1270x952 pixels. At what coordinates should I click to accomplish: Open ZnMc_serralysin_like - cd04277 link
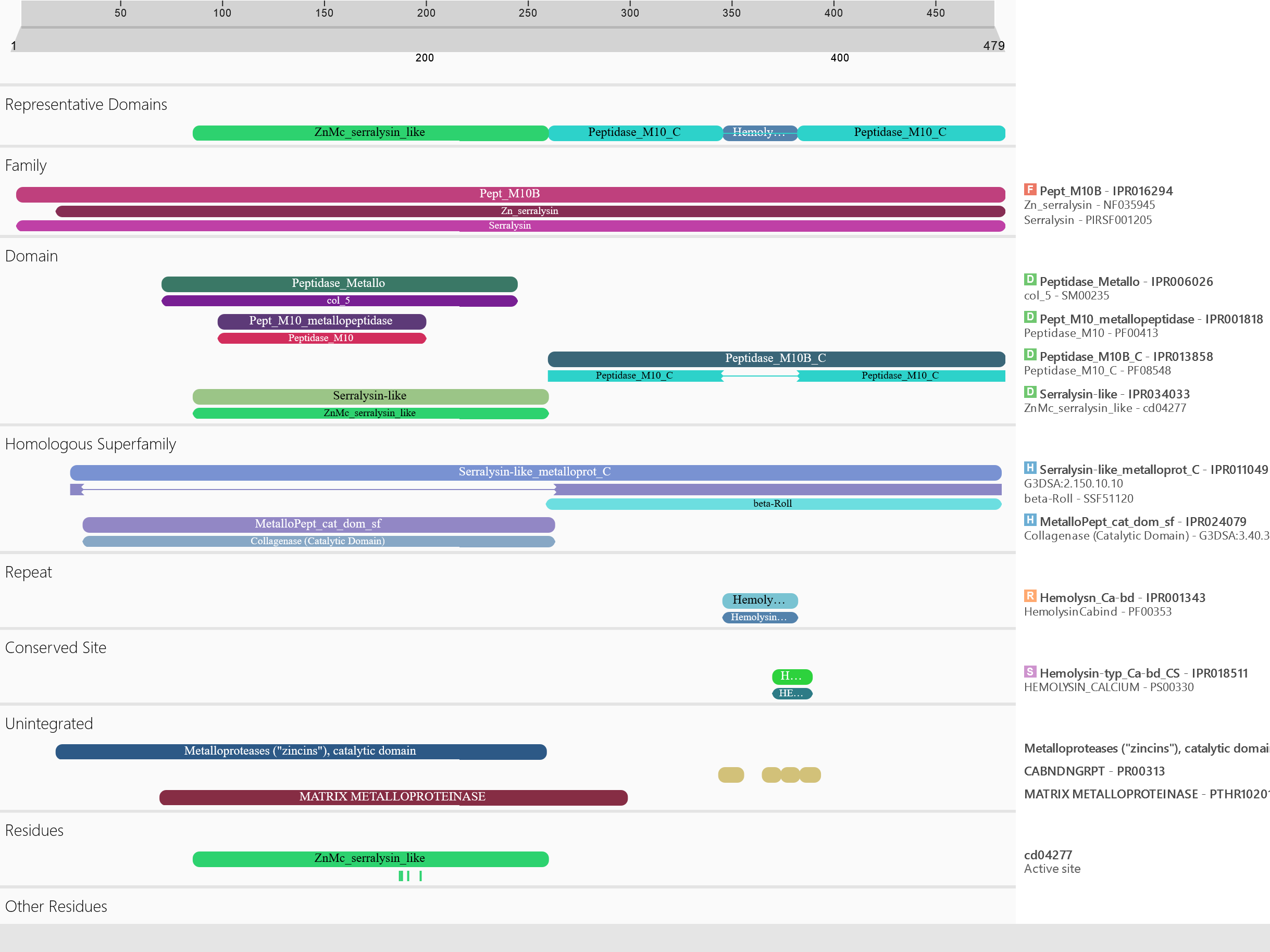click(x=1105, y=409)
